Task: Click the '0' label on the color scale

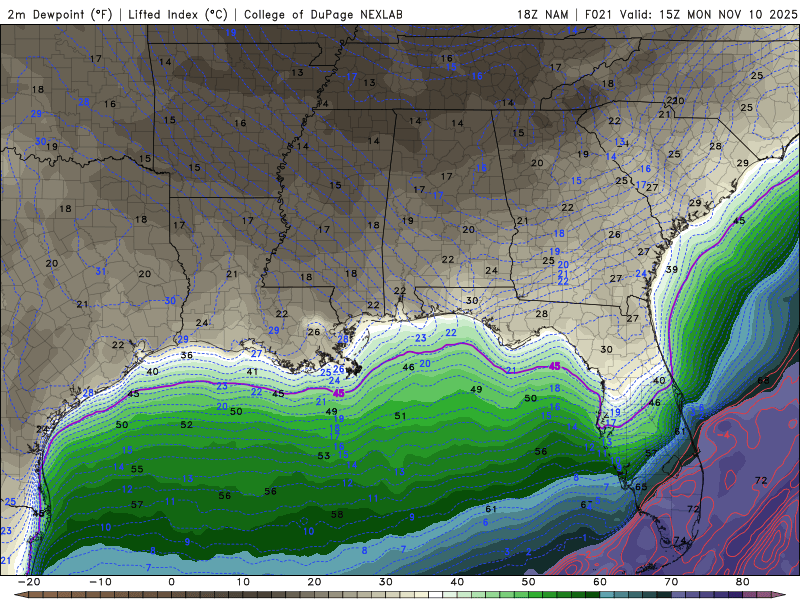Action: (x=171, y=582)
